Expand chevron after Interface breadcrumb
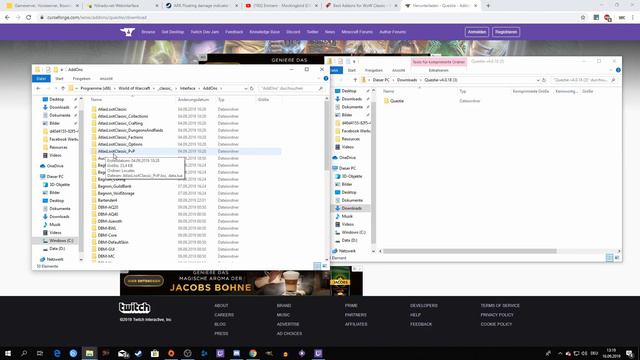Viewport: 640px width, 360px height. click(x=200, y=88)
